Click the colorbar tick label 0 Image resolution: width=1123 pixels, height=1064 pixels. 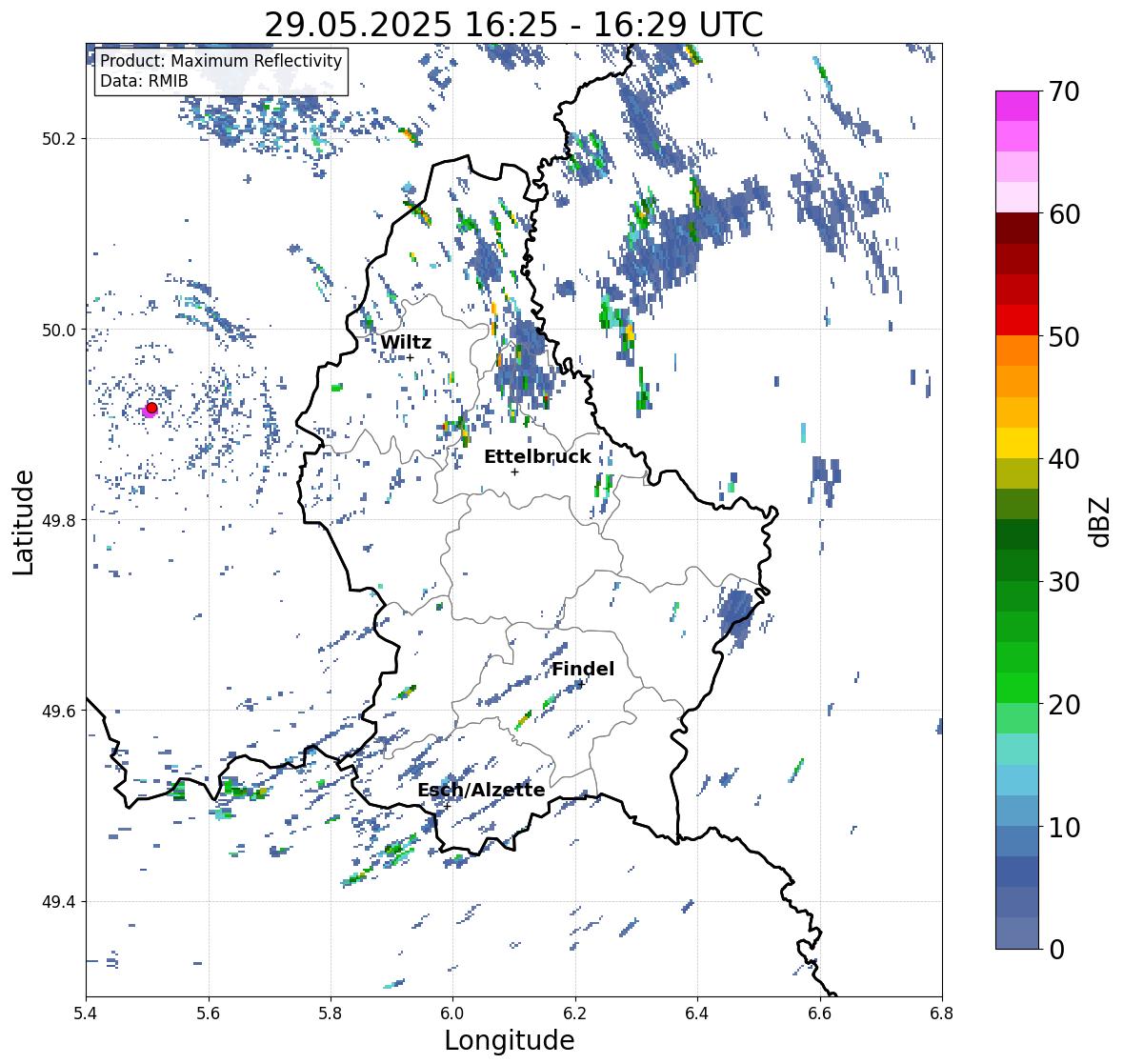point(1056,950)
